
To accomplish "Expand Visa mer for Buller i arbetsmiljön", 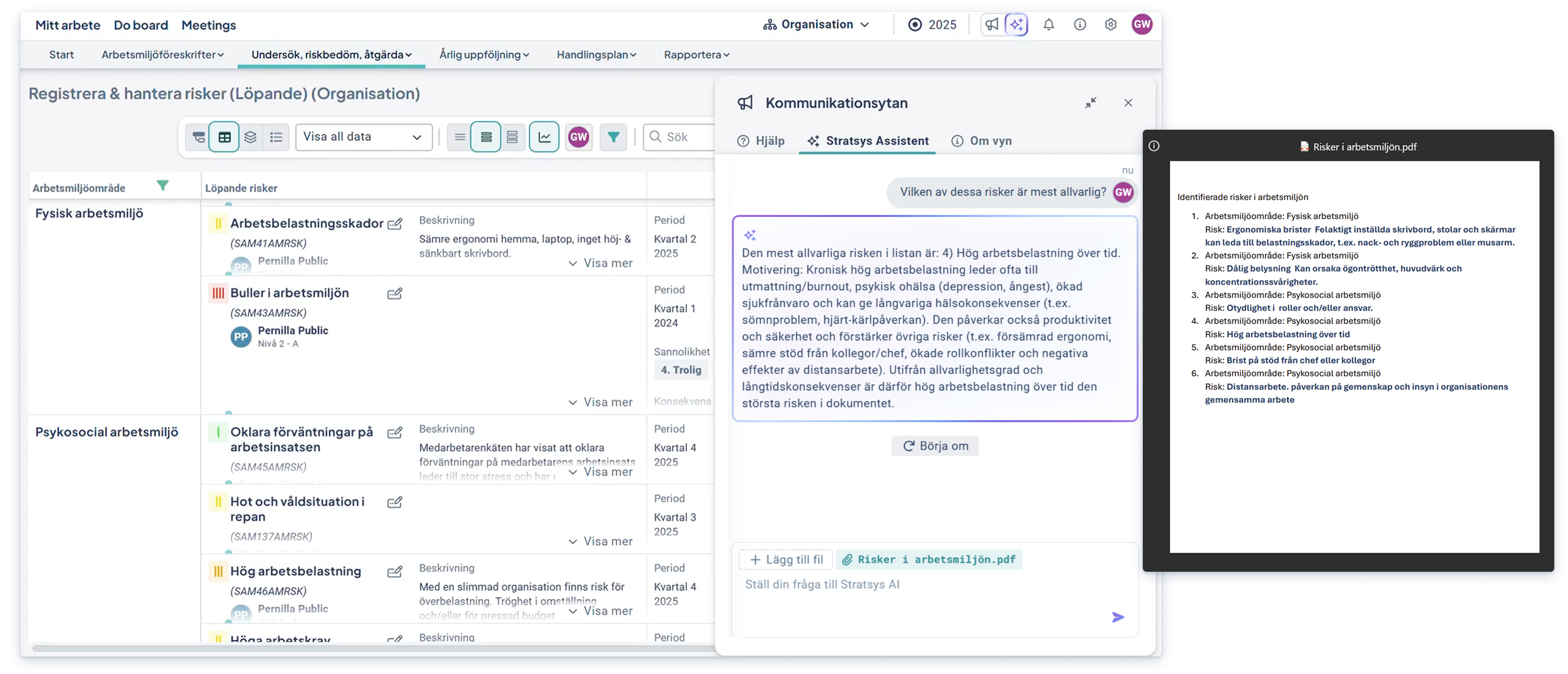I will pyautogui.click(x=600, y=402).
